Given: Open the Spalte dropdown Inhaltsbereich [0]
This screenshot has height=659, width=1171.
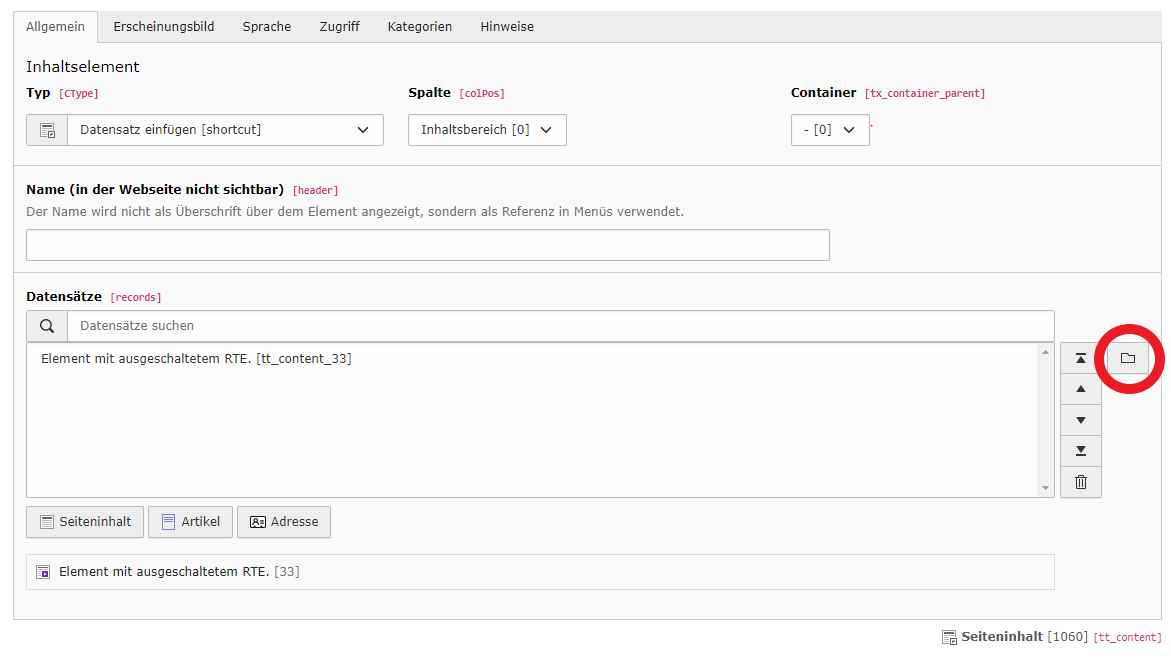Looking at the screenshot, I should [x=487, y=130].
